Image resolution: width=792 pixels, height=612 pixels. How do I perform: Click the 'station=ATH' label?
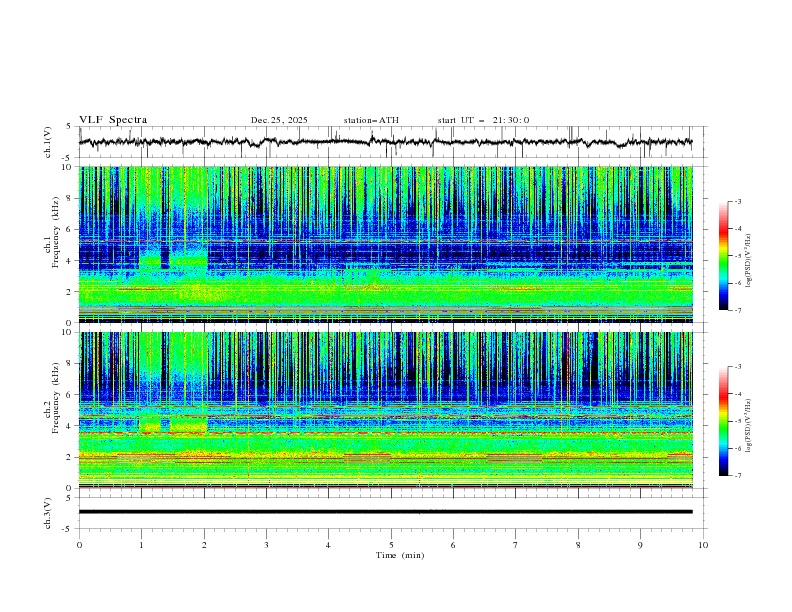pos(371,120)
